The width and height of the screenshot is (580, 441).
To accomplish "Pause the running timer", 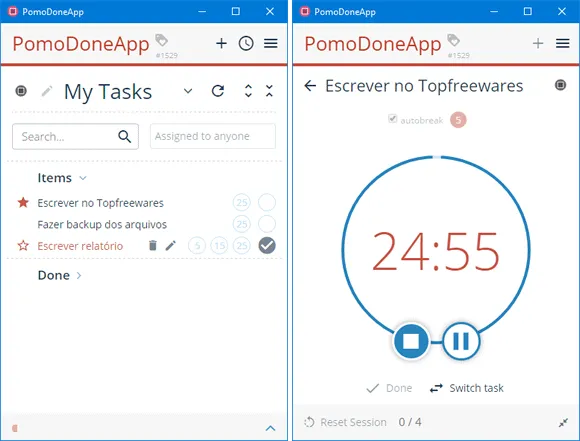I will coord(461,341).
